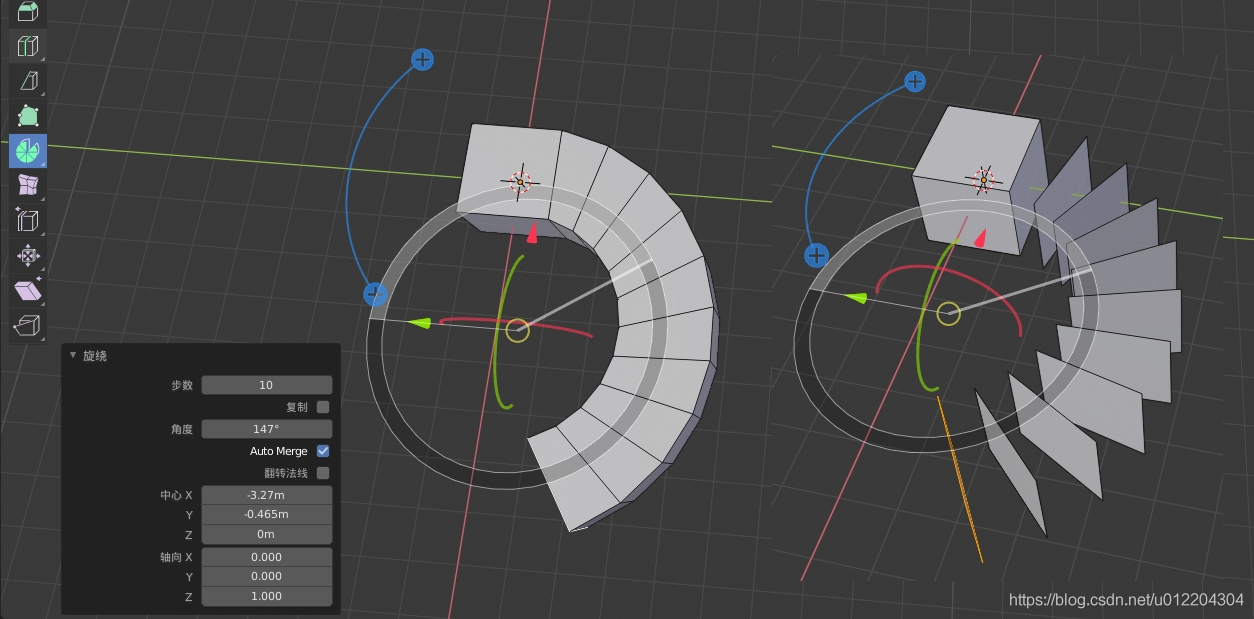Select the Loop Cut tool

coord(28,45)
